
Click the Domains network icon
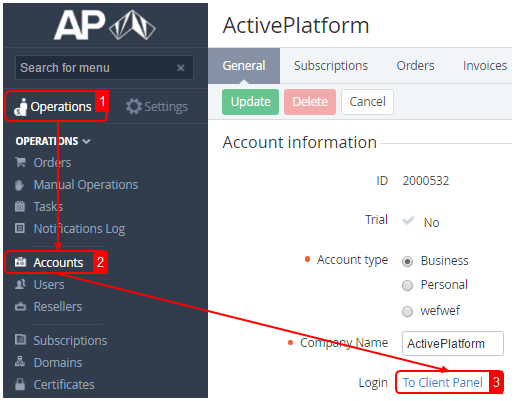(x=20, y=362)
